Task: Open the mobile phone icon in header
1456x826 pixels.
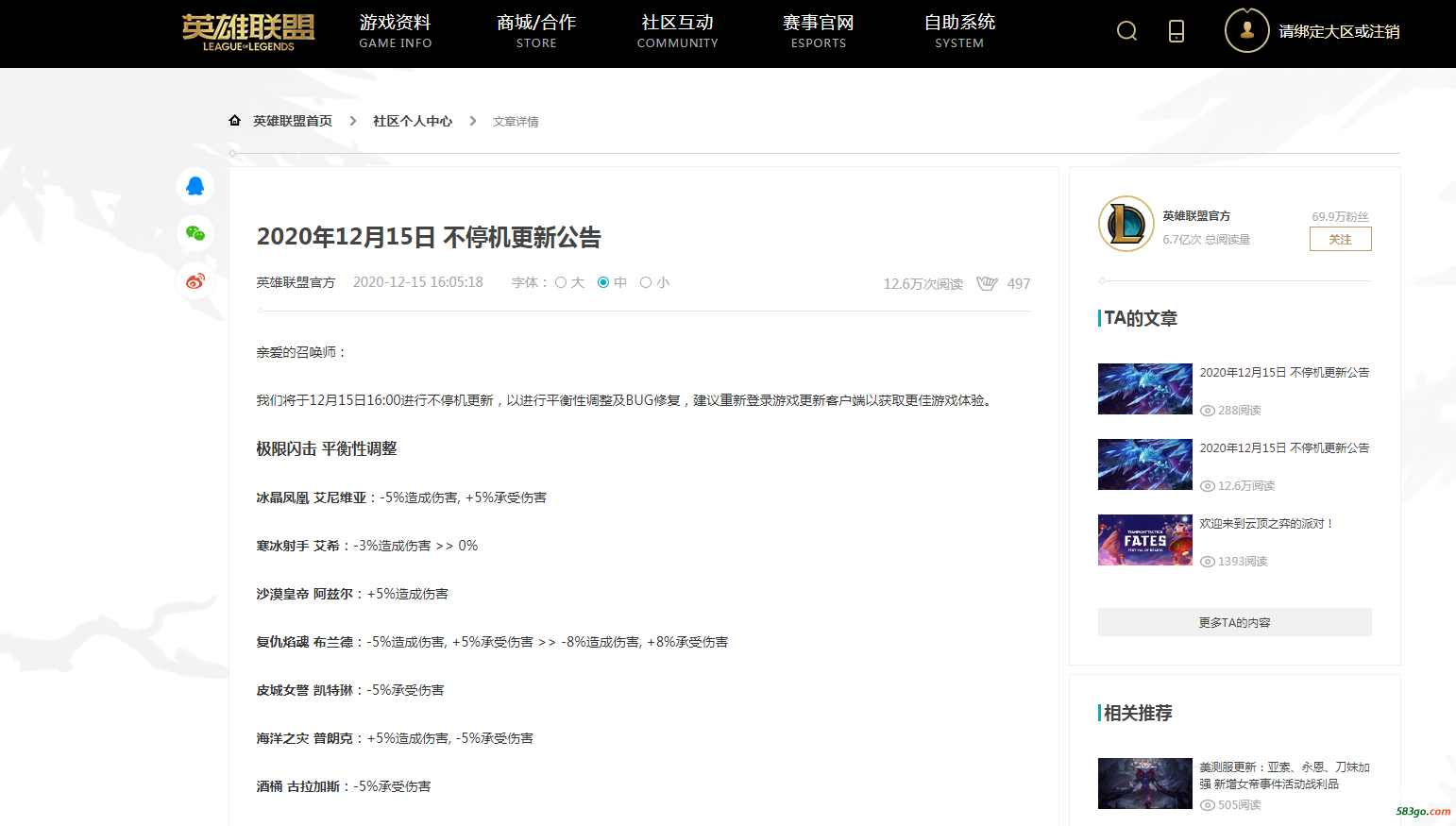Action: (x=1177, y=31)
